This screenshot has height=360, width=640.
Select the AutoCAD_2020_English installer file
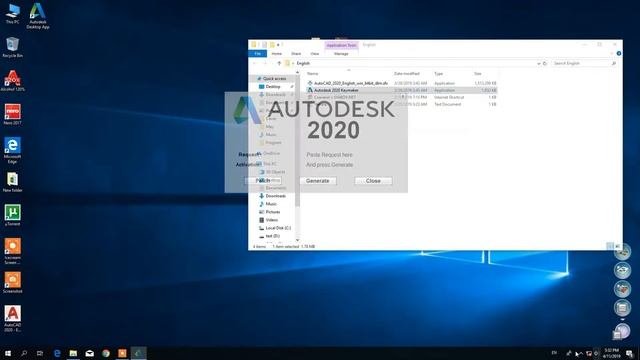tap(402, 83)
